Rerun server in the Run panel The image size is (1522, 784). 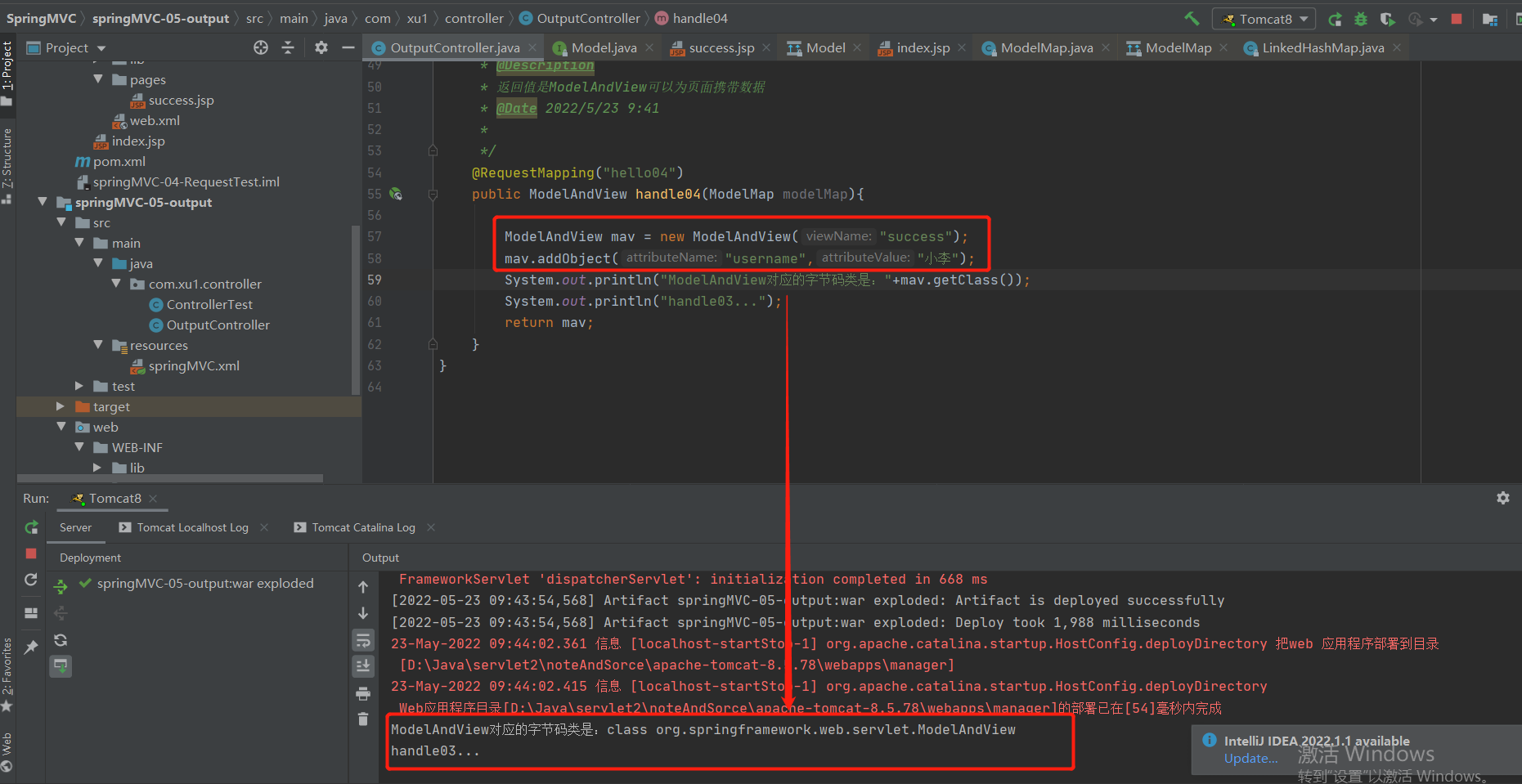click(x=31, y=527)
